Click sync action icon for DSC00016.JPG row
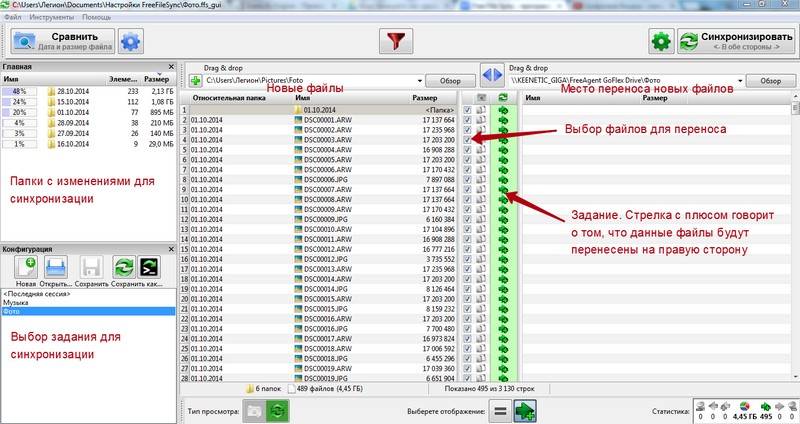 [x=503, y=329]
